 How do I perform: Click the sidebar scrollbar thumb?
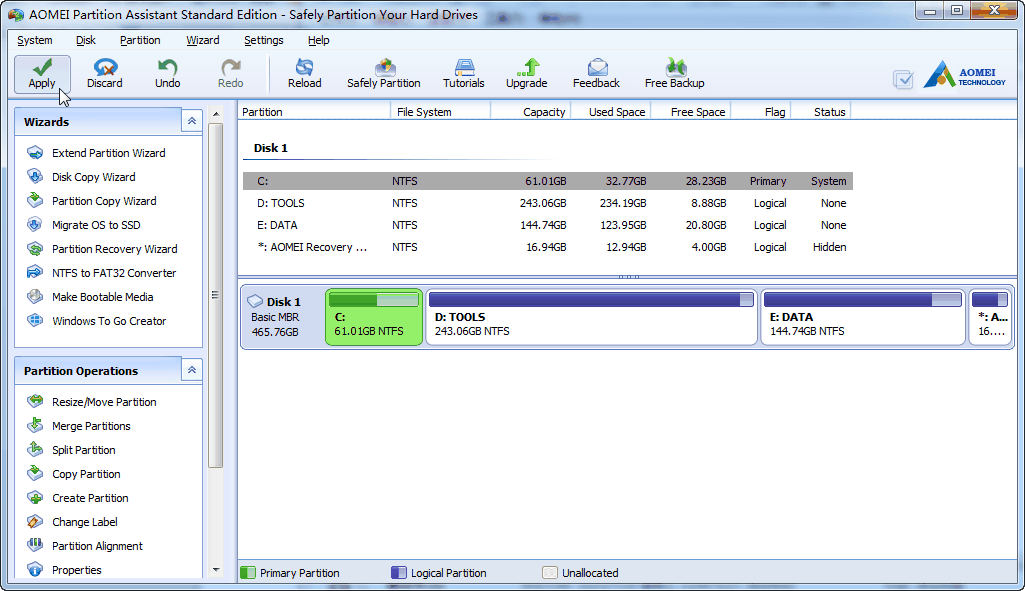[216, 295]
